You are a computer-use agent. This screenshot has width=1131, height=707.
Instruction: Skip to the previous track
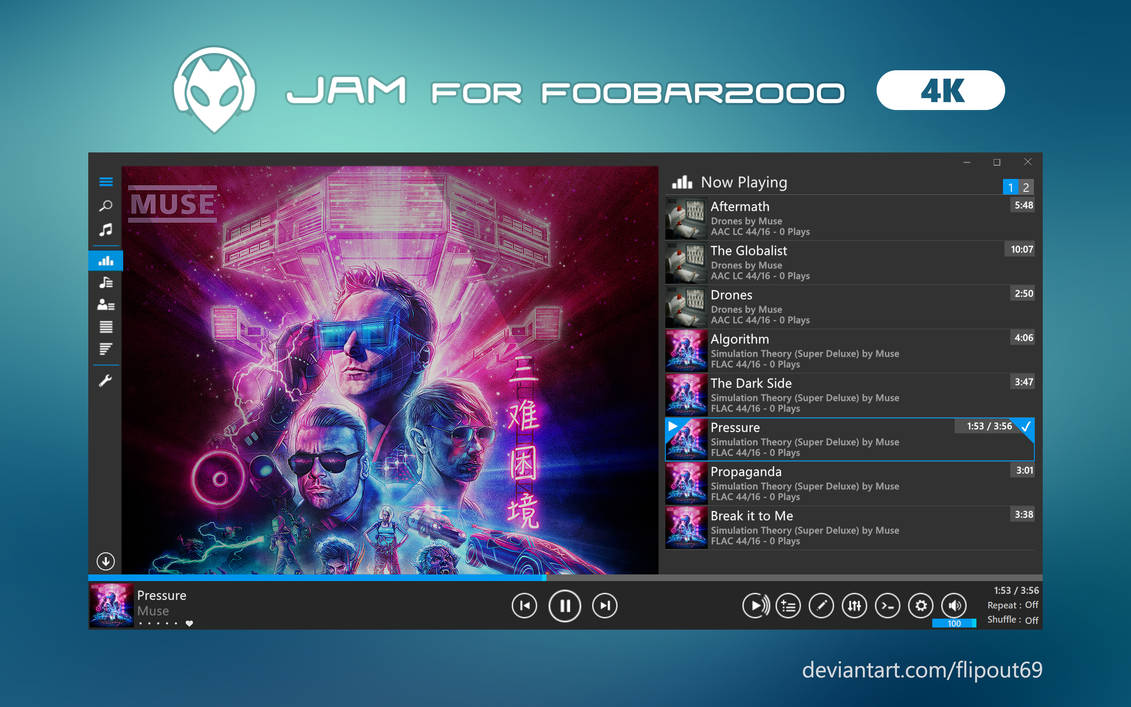(524, 606)
